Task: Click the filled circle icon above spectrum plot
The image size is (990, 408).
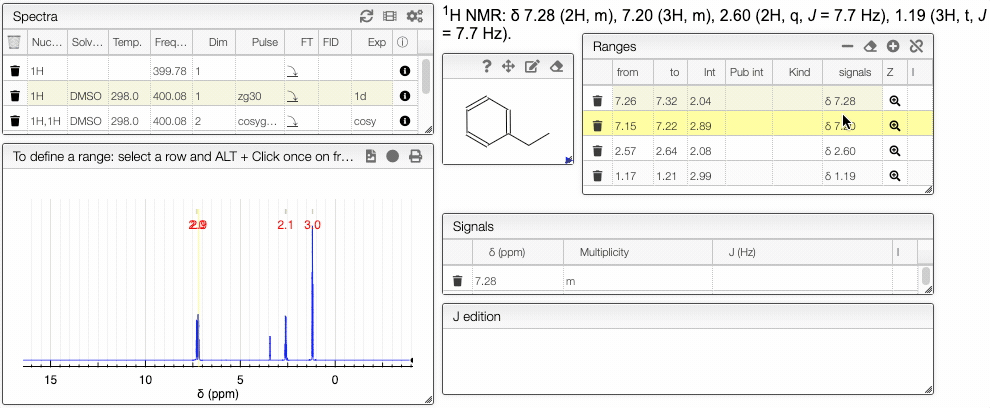Action: (x=393, y=156)
